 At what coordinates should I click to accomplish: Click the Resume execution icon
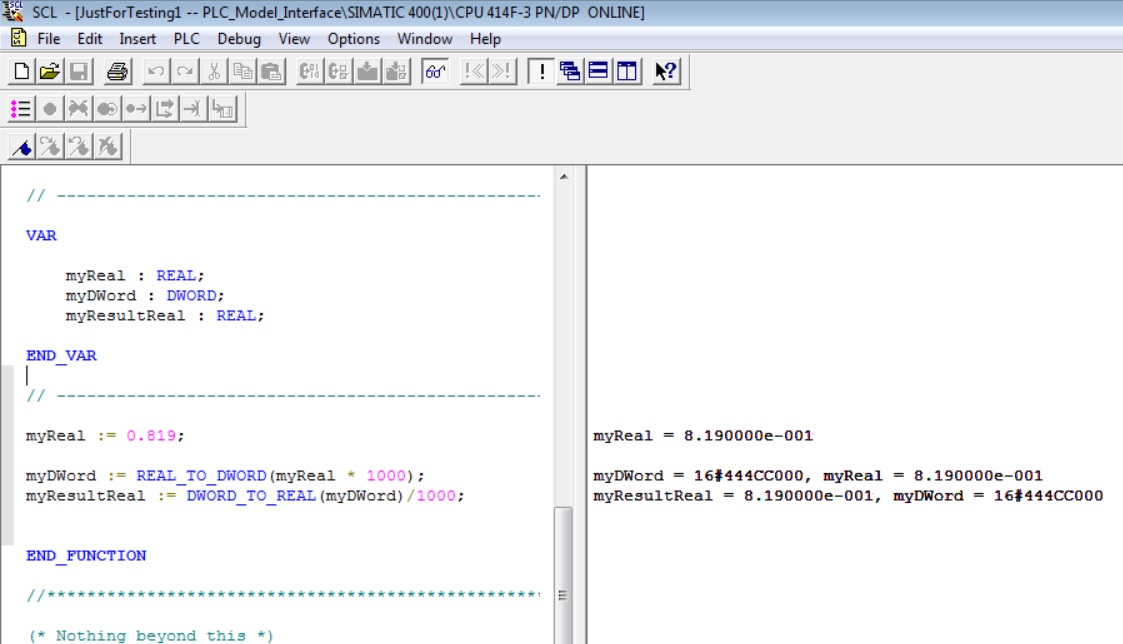tap(136, 109)
